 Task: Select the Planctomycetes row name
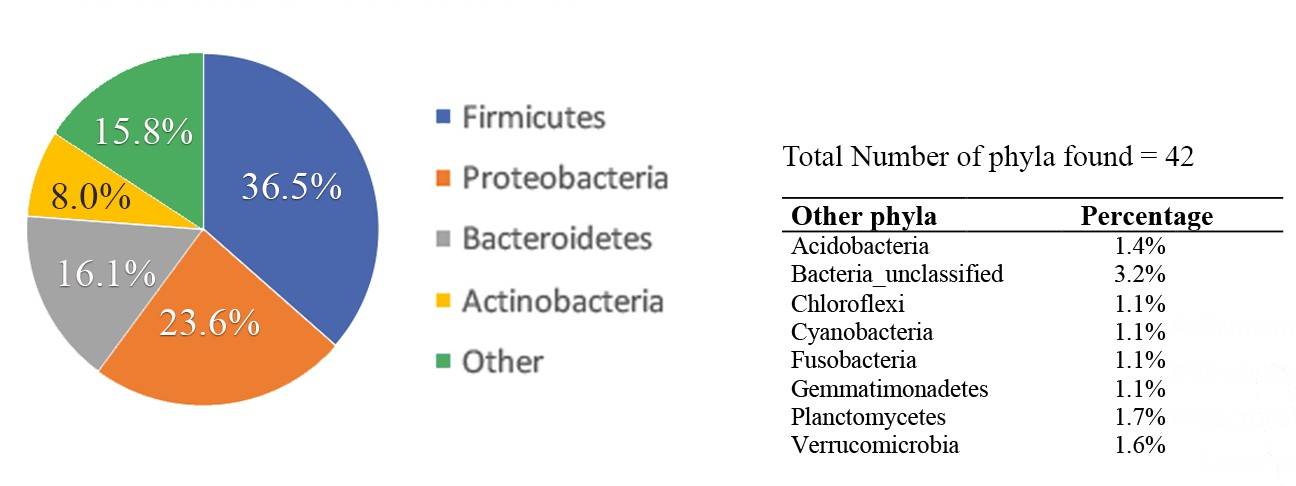[x=868, y=417]
